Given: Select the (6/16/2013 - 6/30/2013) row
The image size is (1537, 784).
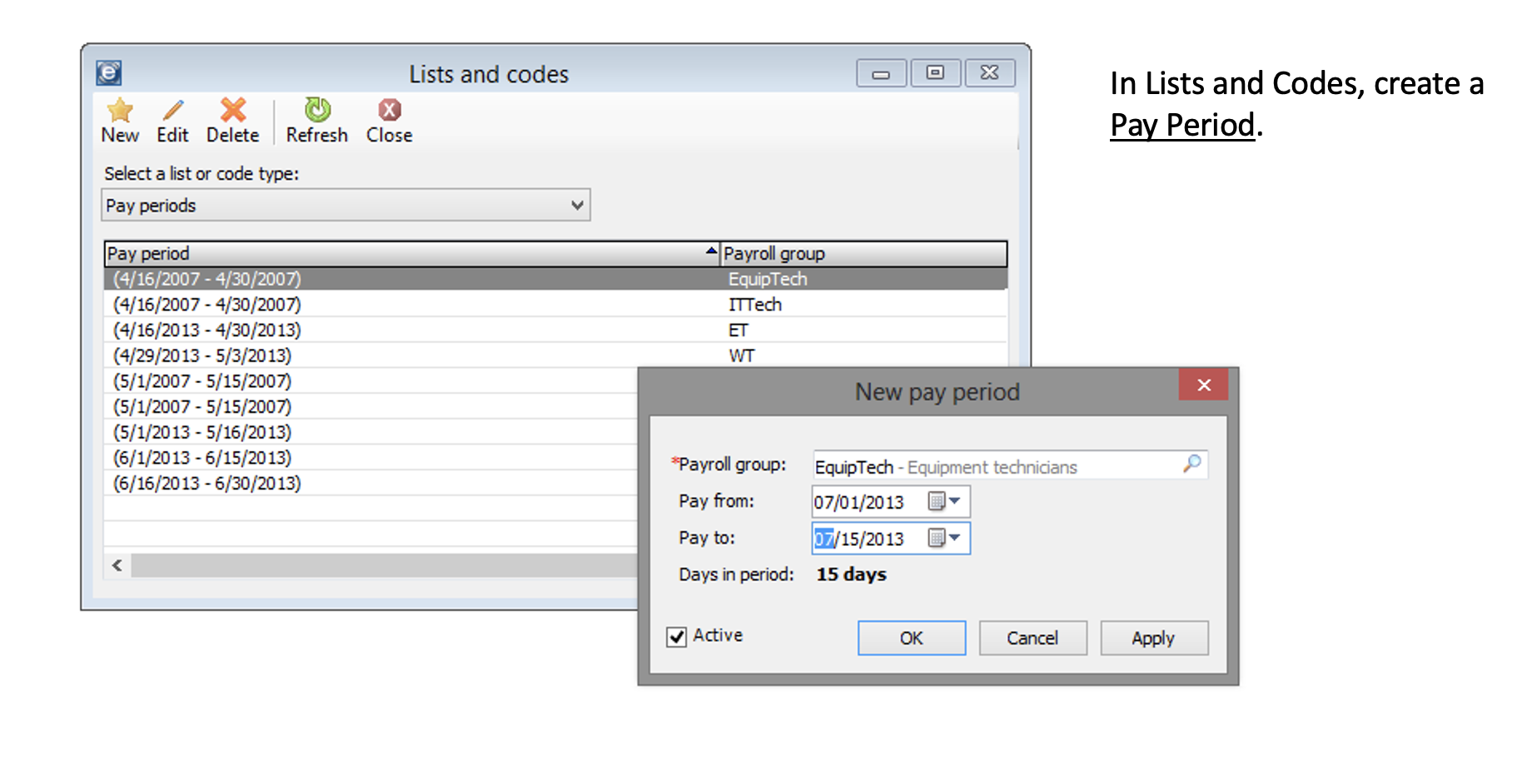Looking at the screenshot, I should (x=371, y=484).
